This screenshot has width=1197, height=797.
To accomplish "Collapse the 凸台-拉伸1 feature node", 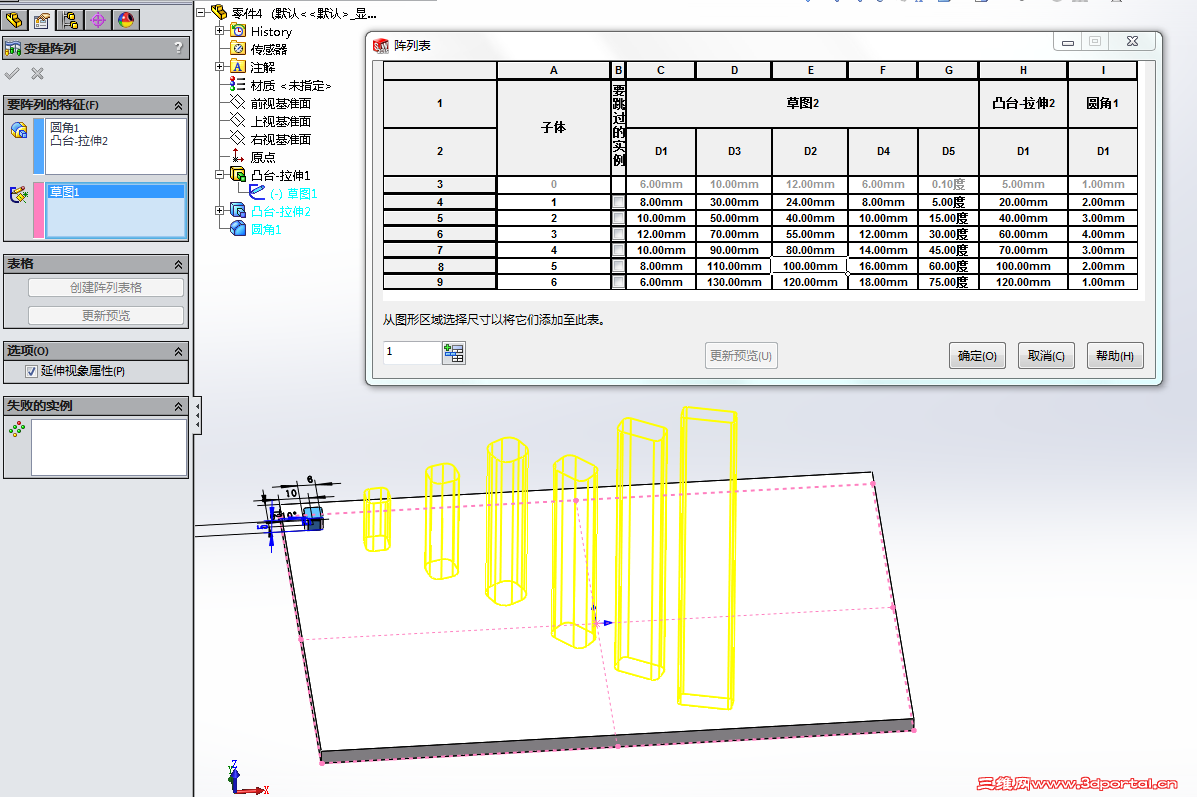I will pyautogui.click(x=220, y=175).
